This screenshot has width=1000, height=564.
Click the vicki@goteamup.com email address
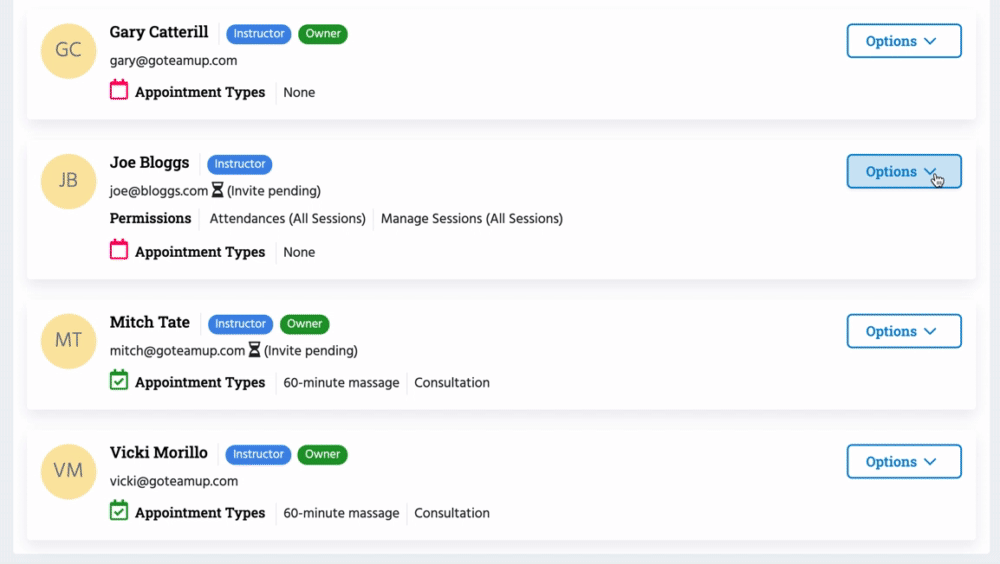click(x=174, y=481)
